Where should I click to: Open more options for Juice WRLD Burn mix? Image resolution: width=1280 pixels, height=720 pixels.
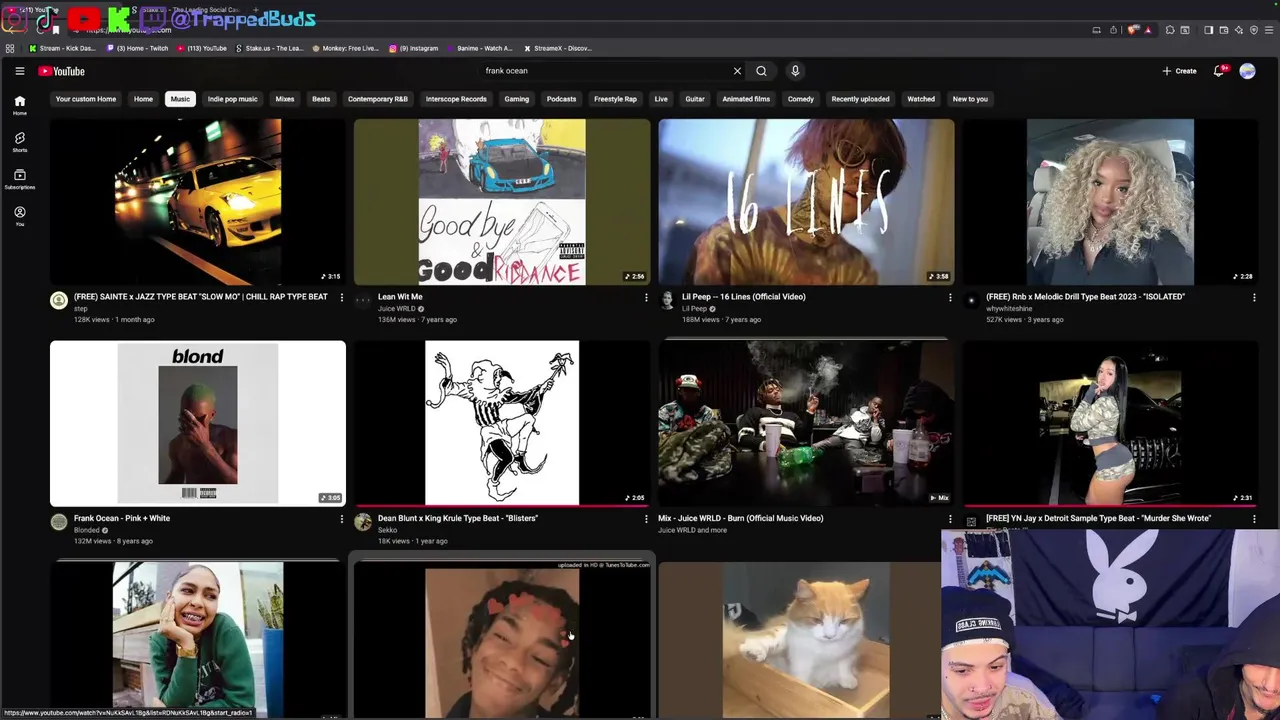point(950,519)
